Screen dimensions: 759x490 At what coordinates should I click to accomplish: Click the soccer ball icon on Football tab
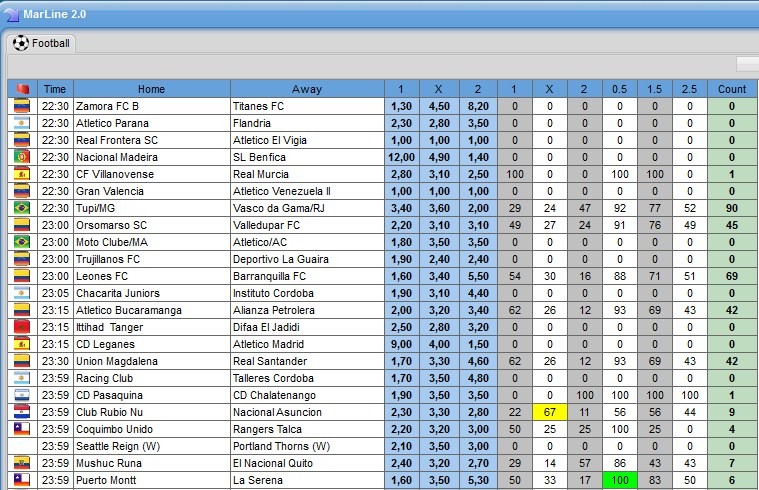click(21, 44)
